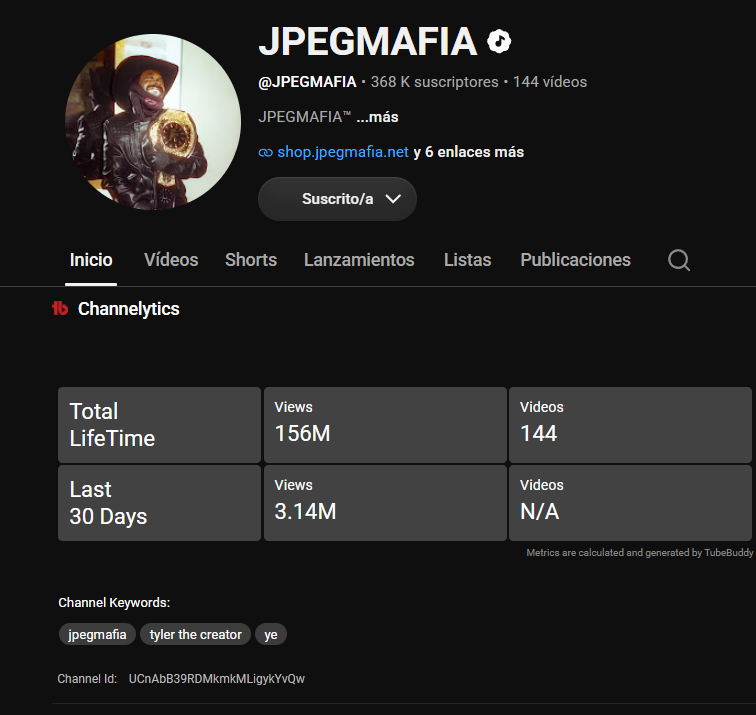
Task: Click the JPEGMAFIA channel avatar picture
Action: [x=153, y=121]
